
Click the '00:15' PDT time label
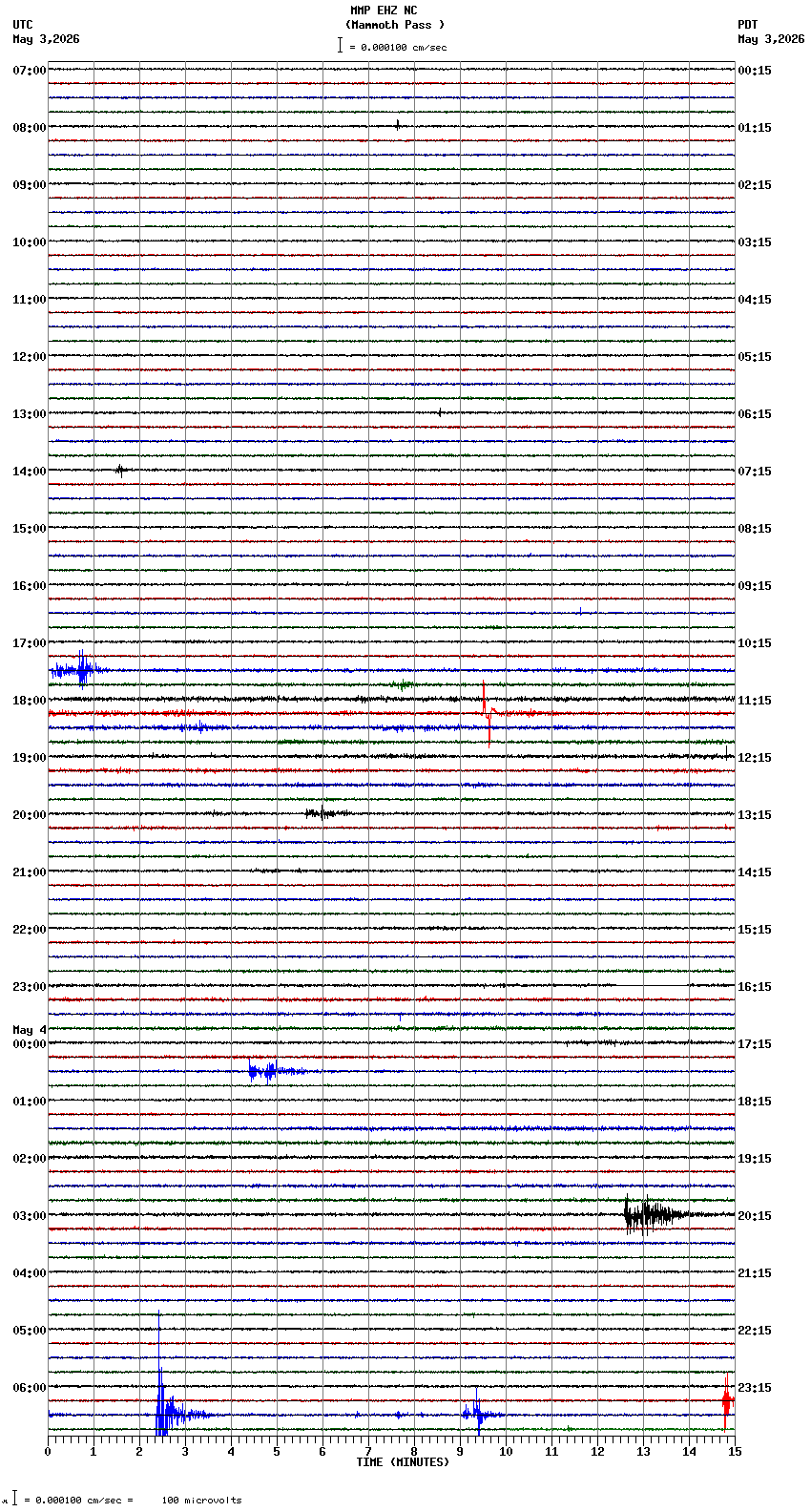(755, 71)
